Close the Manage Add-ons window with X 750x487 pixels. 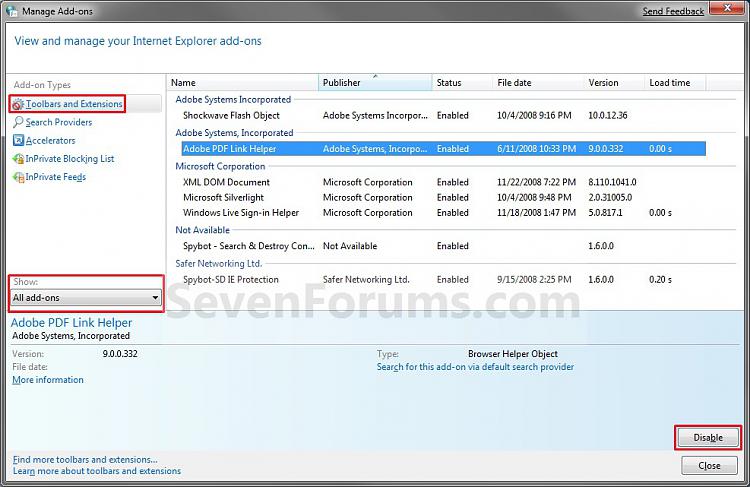727,8
